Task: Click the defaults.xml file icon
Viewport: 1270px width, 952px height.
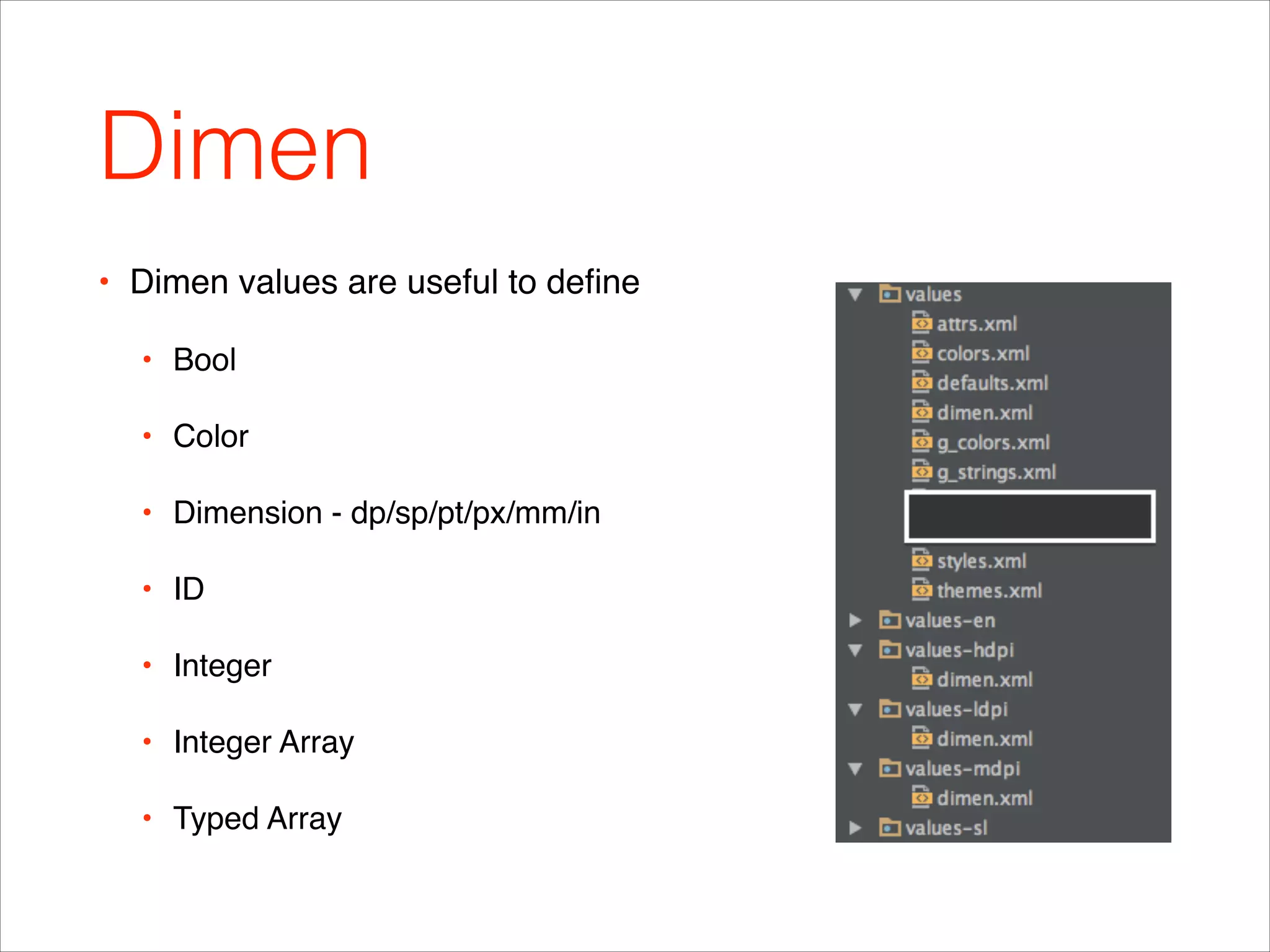Action: pos(921,382)
